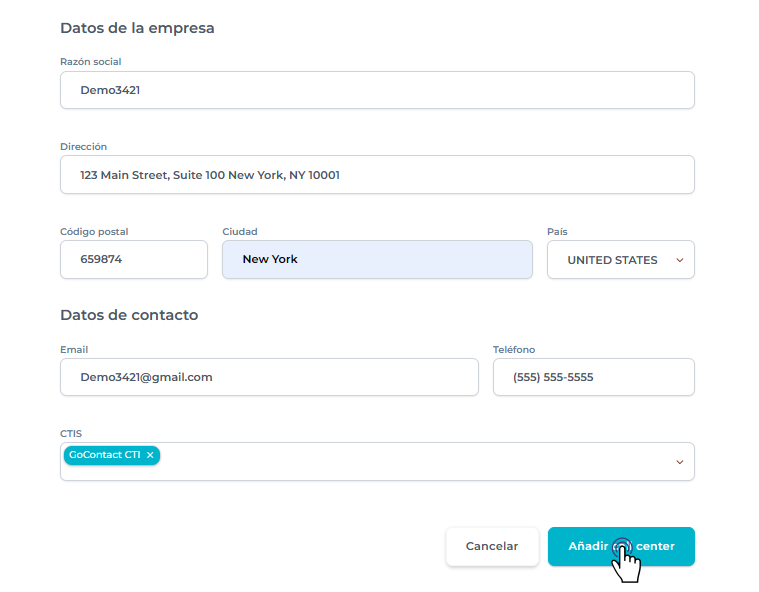Open the CTIS multi-select field
This screenshot has height=592, width=759.
pos(400,462)
